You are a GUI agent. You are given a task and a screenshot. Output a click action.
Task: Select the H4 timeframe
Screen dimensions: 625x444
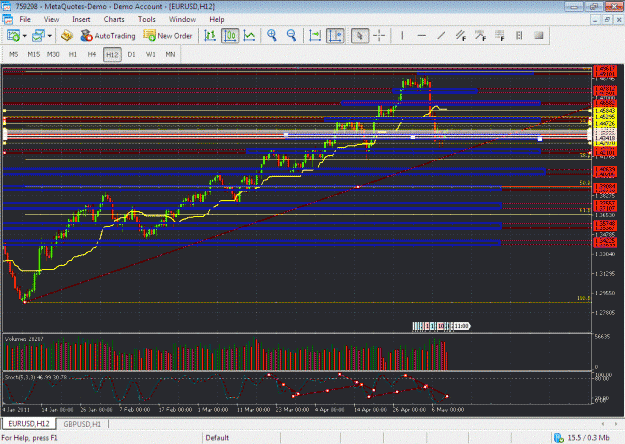pos(92,54)
